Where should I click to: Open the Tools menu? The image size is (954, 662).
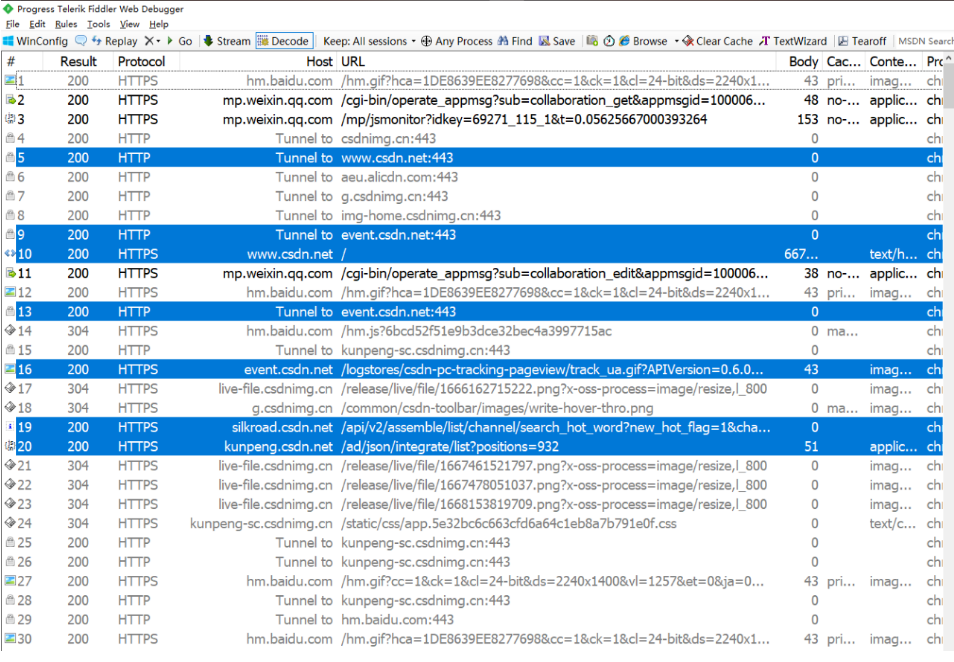[98, 24]
